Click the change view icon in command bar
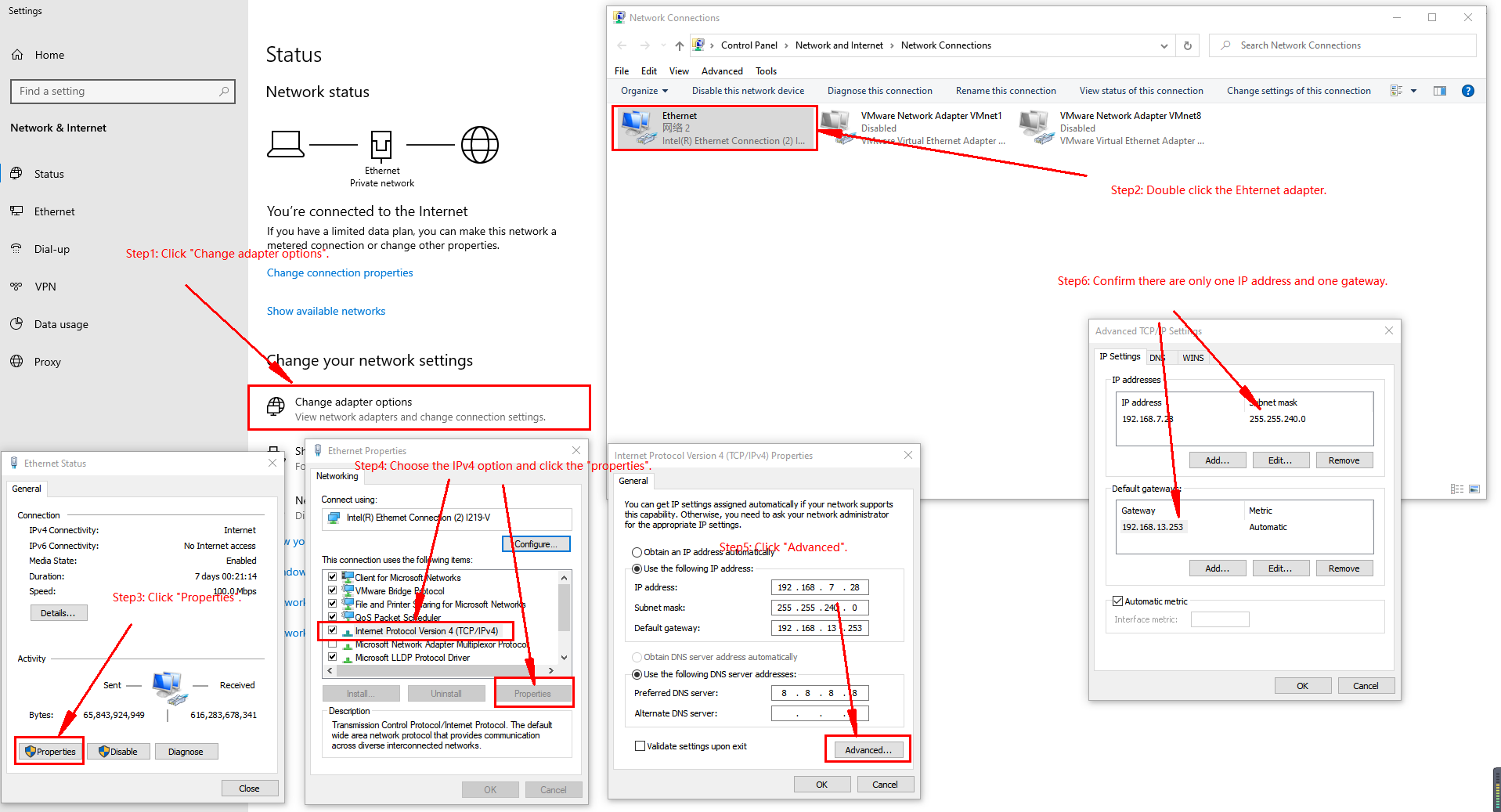This screenshot has height=812, width=1501. (1396, 91)
